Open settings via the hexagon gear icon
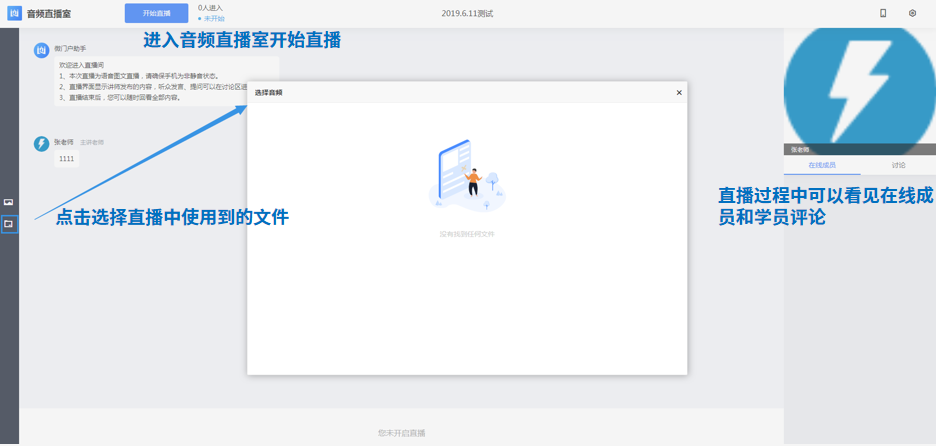 pos(912,14)
